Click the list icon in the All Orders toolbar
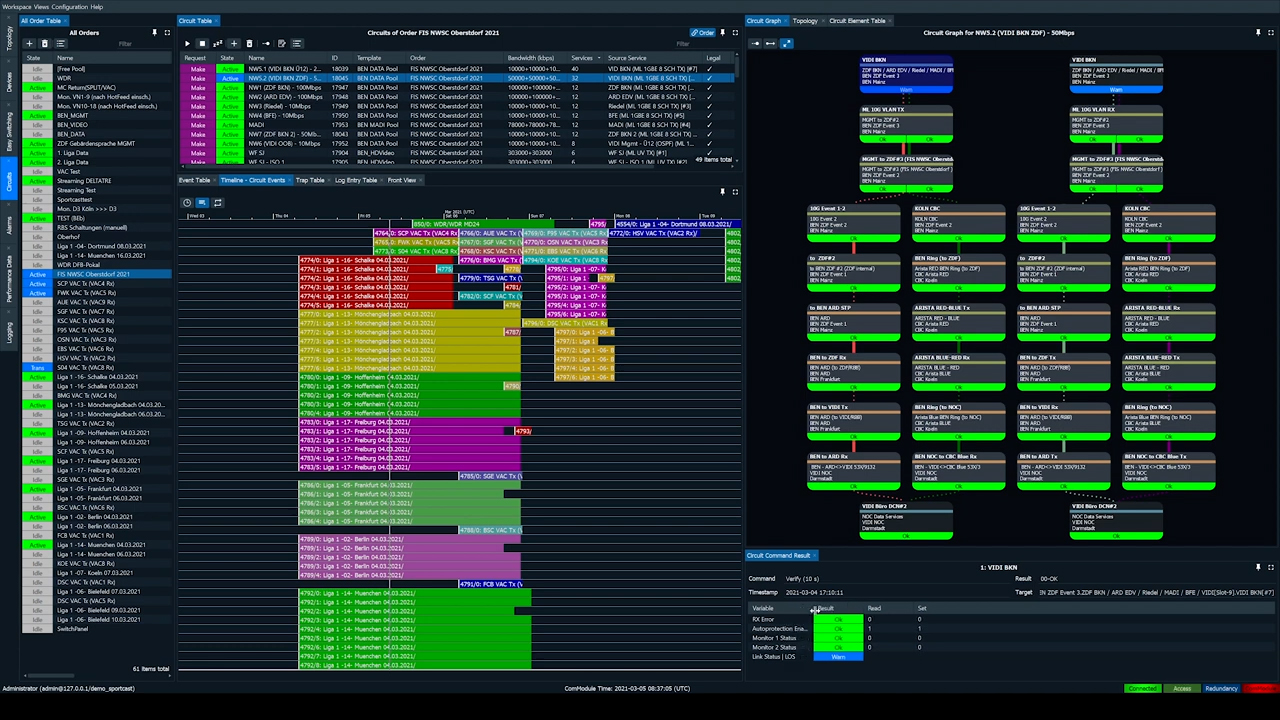 click(x=60, y=44)
